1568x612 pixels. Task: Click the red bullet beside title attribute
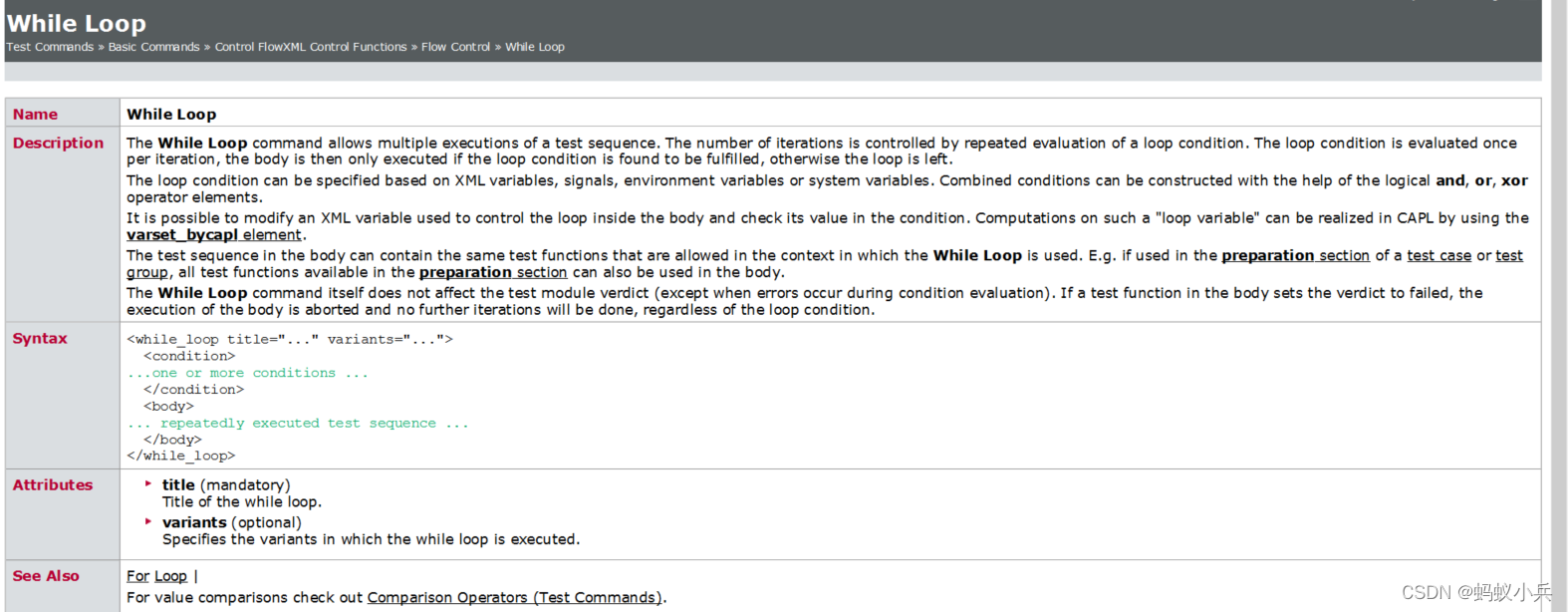[x=148, y=483]
